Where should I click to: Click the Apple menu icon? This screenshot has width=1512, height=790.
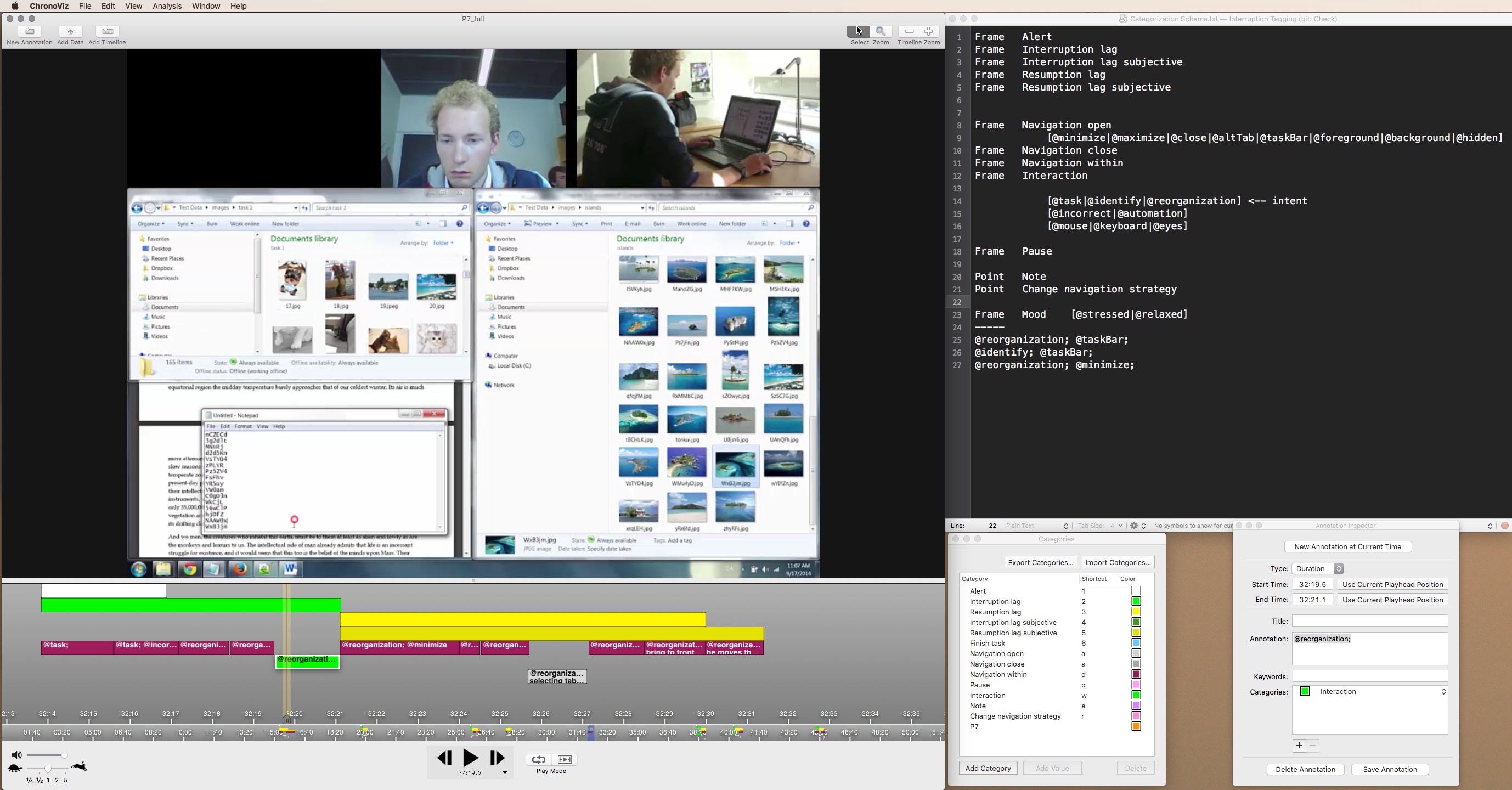[15, 6]
